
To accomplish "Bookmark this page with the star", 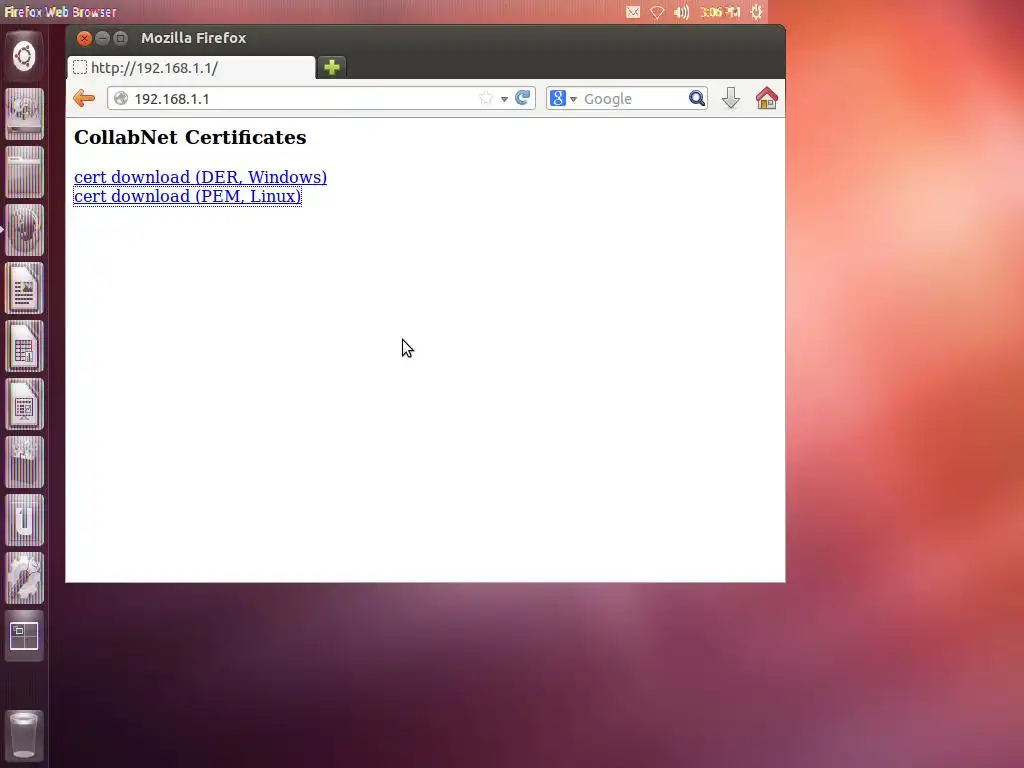I will pos(485,99).
